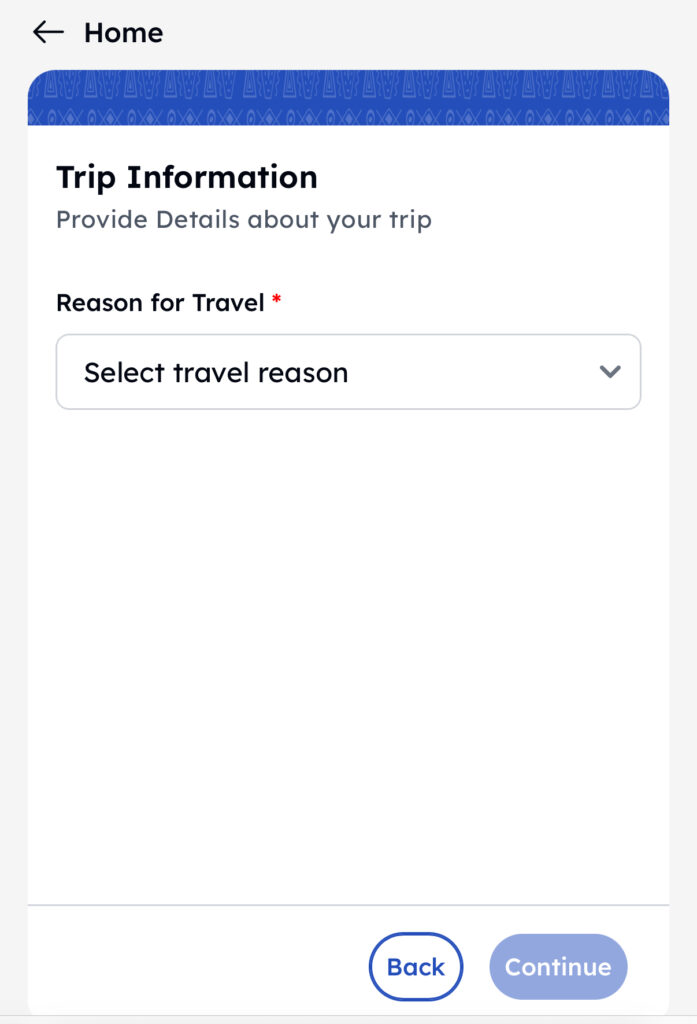Click the word "Information" in the heading
Image resolution: width=697 pixels, height=1024 pixels.
click(222, 177)
